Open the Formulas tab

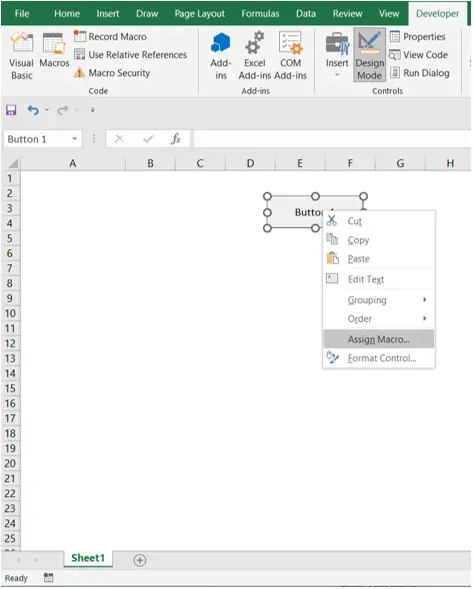pos(260,14)
